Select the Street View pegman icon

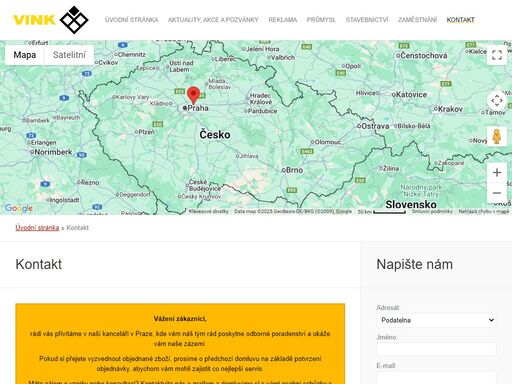click(497, 136)
